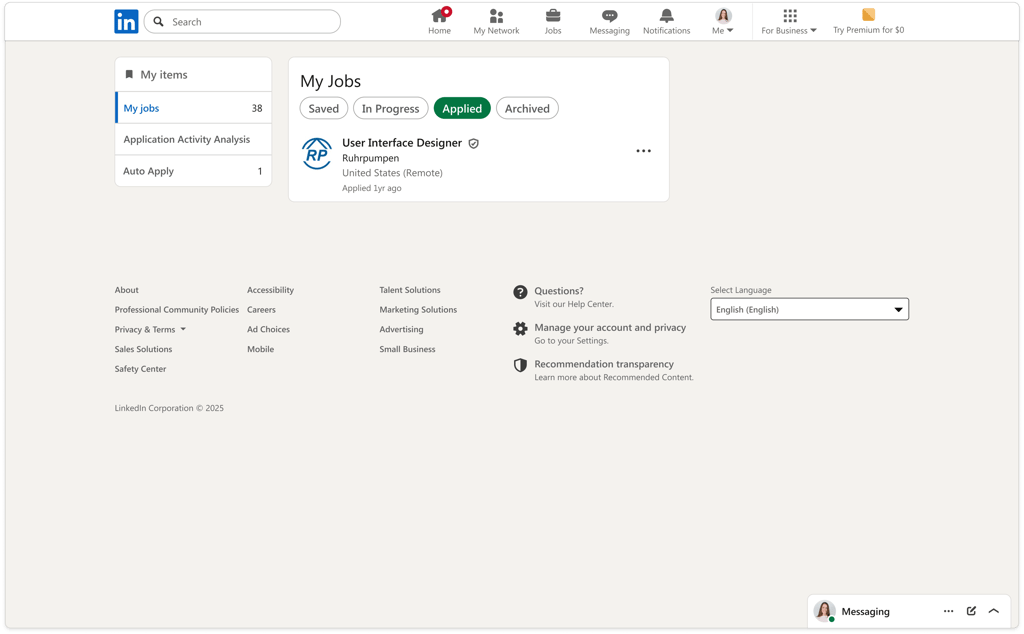Expand Privacy & Terms dropdown
The width and height of the screenshot is (1024, 634).
click(150, 330)
